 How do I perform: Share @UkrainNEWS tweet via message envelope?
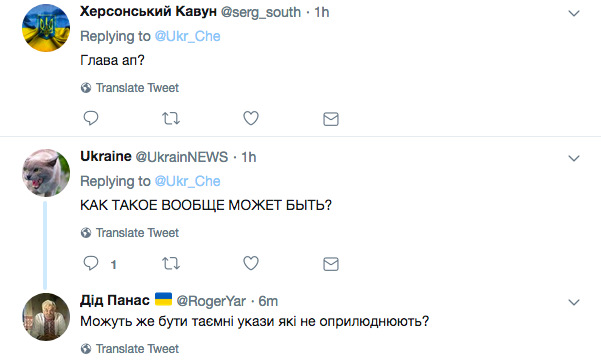point(331,264)
